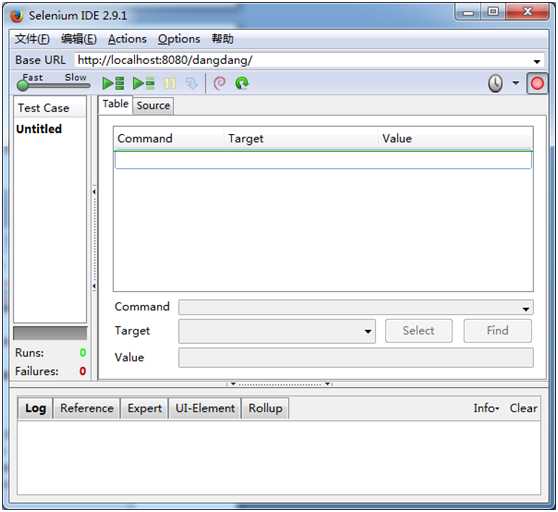Select the empty command table row
This screenshot has width=558, height=512.
pos(323,160)
